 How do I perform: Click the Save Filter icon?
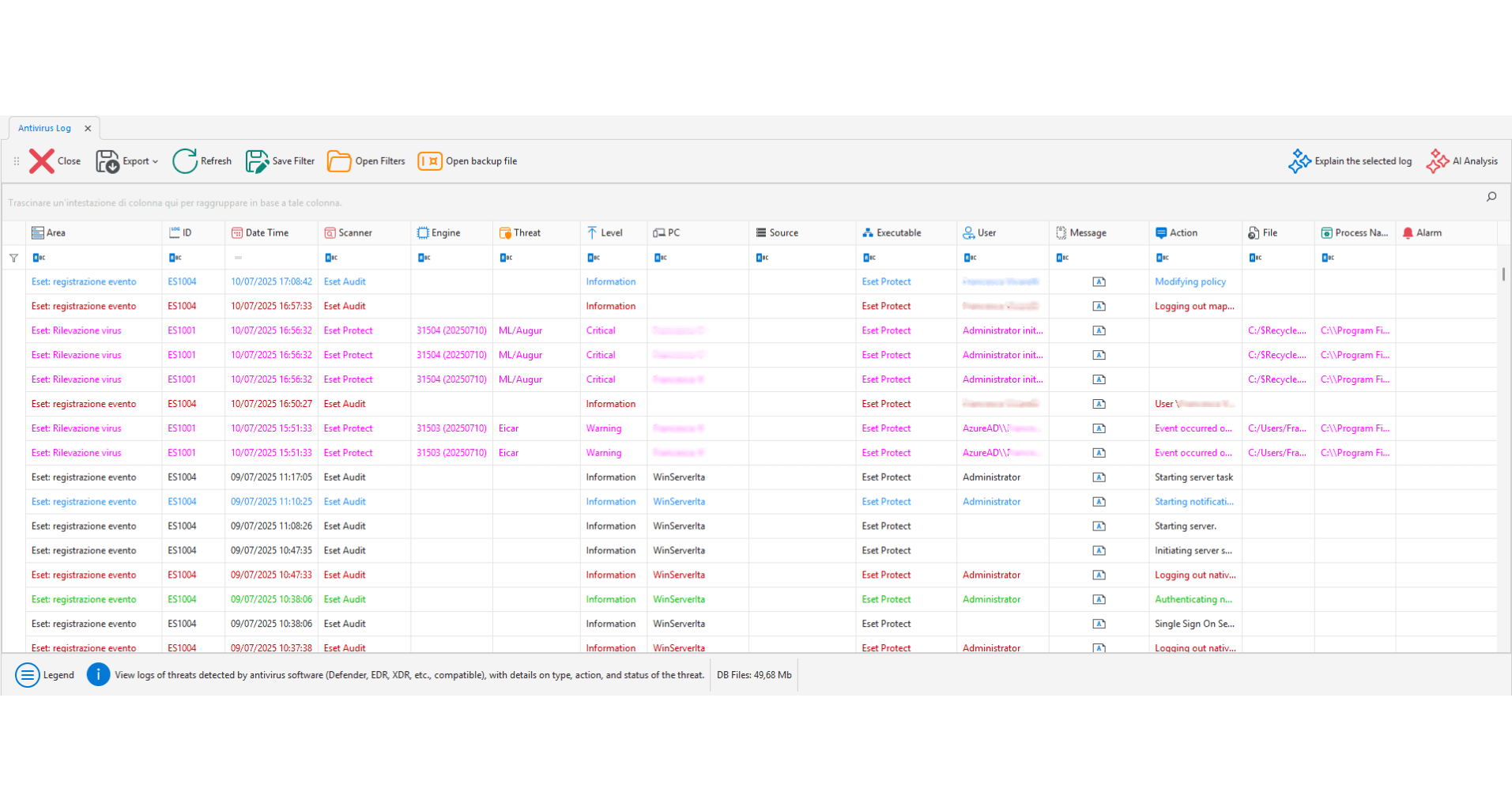(x=257, y=161)
